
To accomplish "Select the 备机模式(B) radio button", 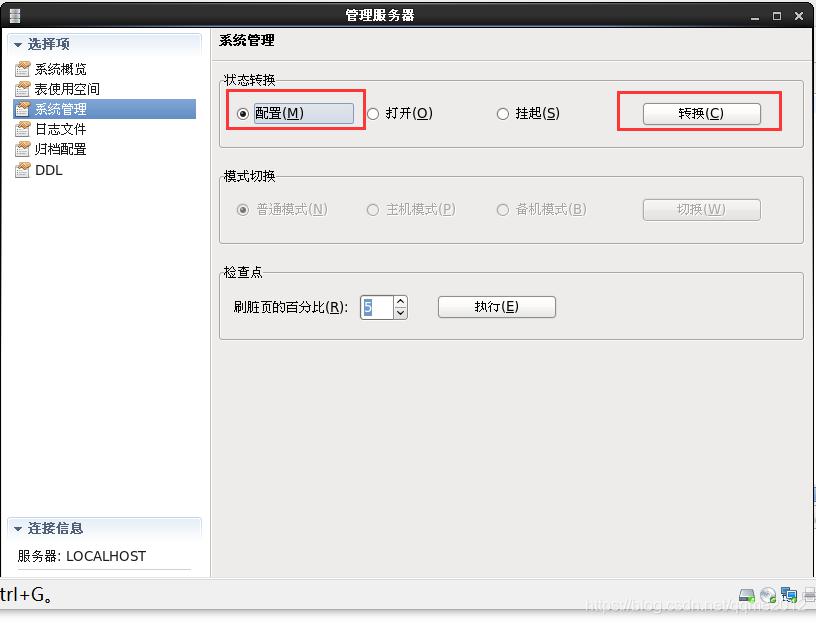I will click(502, 210).
